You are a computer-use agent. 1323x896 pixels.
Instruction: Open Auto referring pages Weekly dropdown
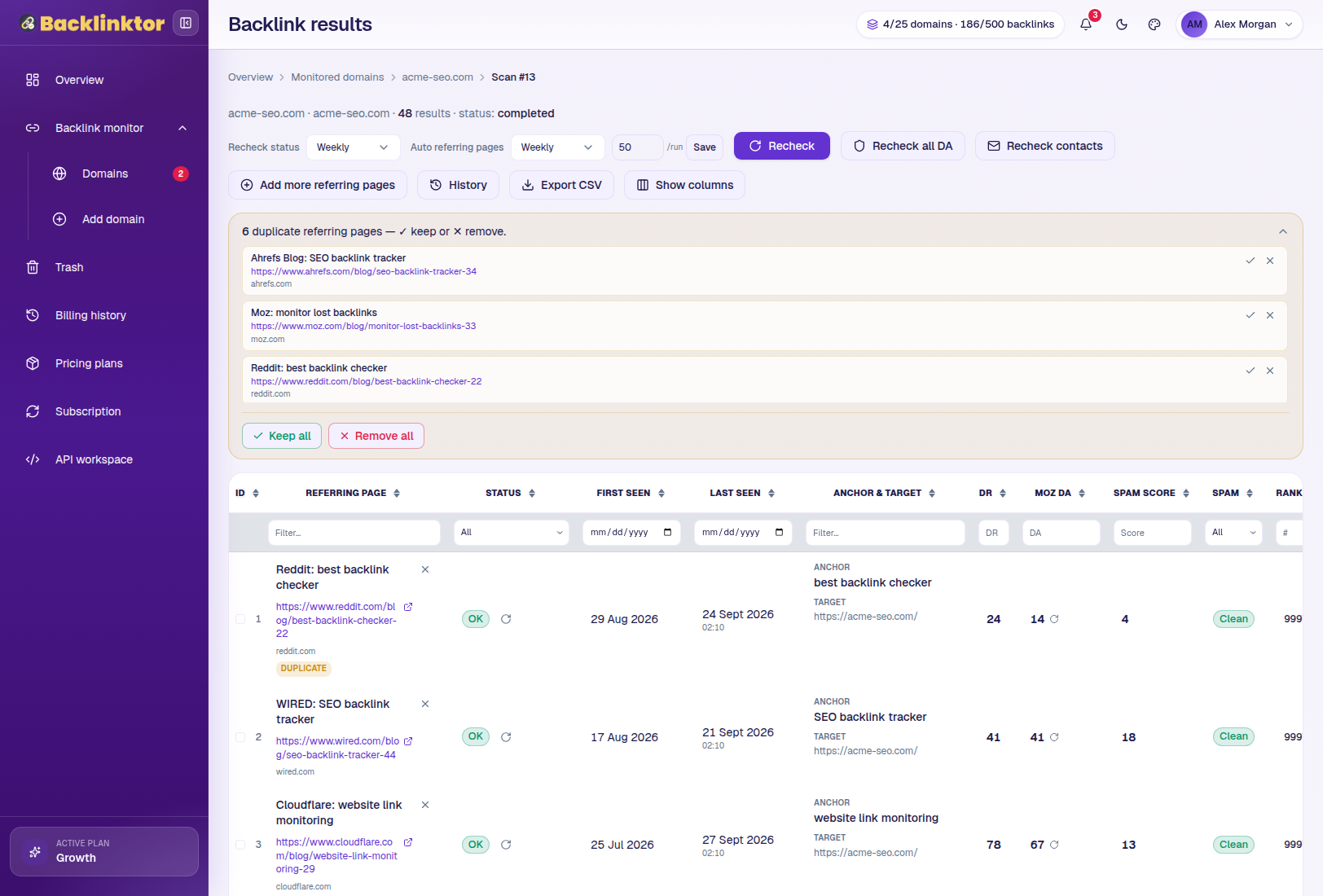(558, 147)
